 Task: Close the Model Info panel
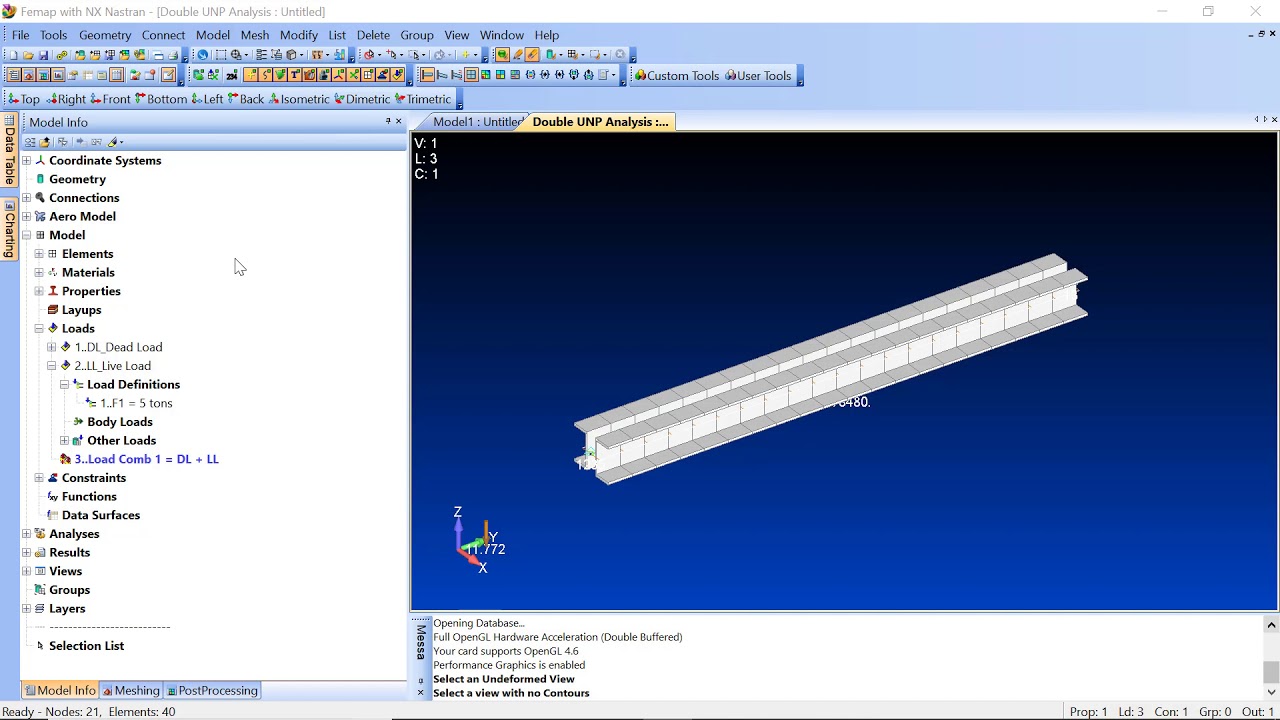399,121
